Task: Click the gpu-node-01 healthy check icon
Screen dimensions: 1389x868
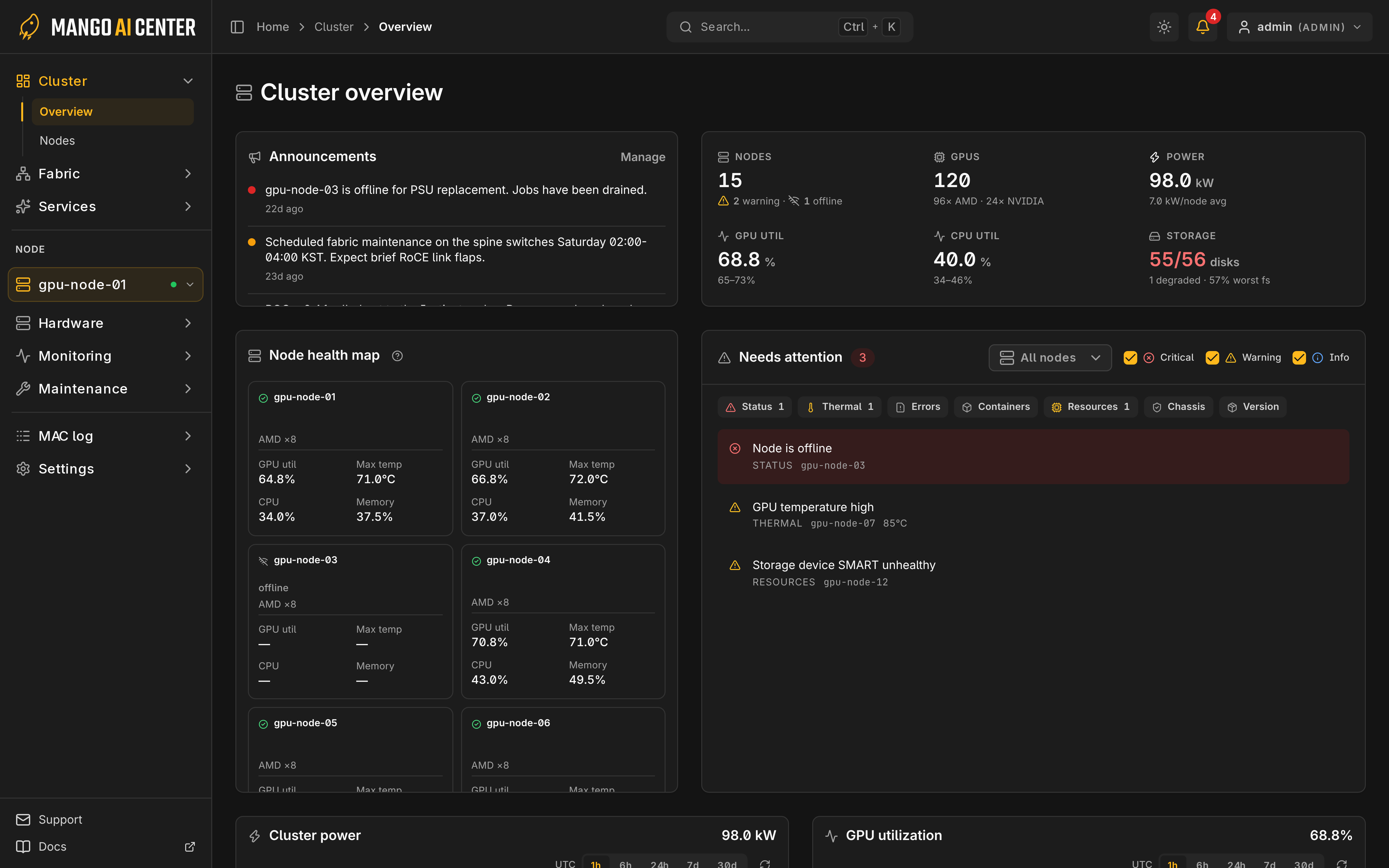Action: pos(263,398)
